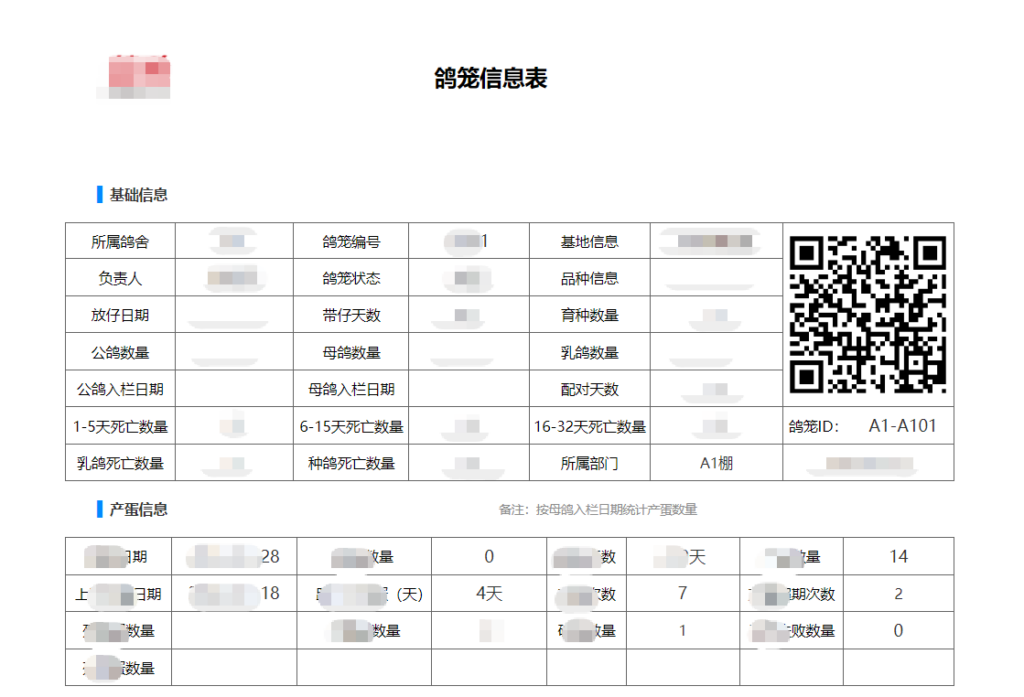Click the empty 母鸽入栏日期 value cell
1024x697 pixels.
click(x=469, y=389)
